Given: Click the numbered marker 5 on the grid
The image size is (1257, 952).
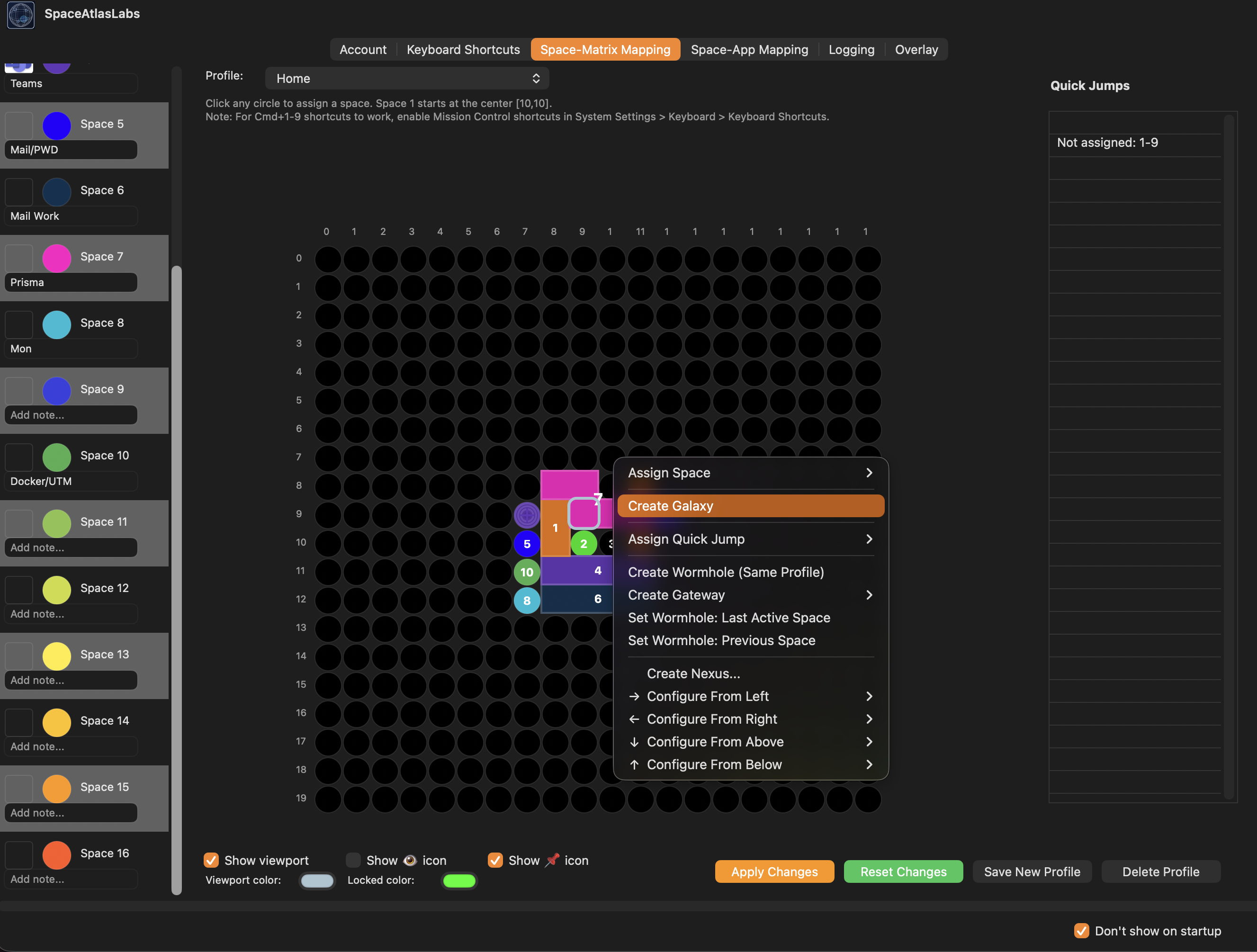Looking at the screenshot, I should pyautogui.click(x=527, y=543).
